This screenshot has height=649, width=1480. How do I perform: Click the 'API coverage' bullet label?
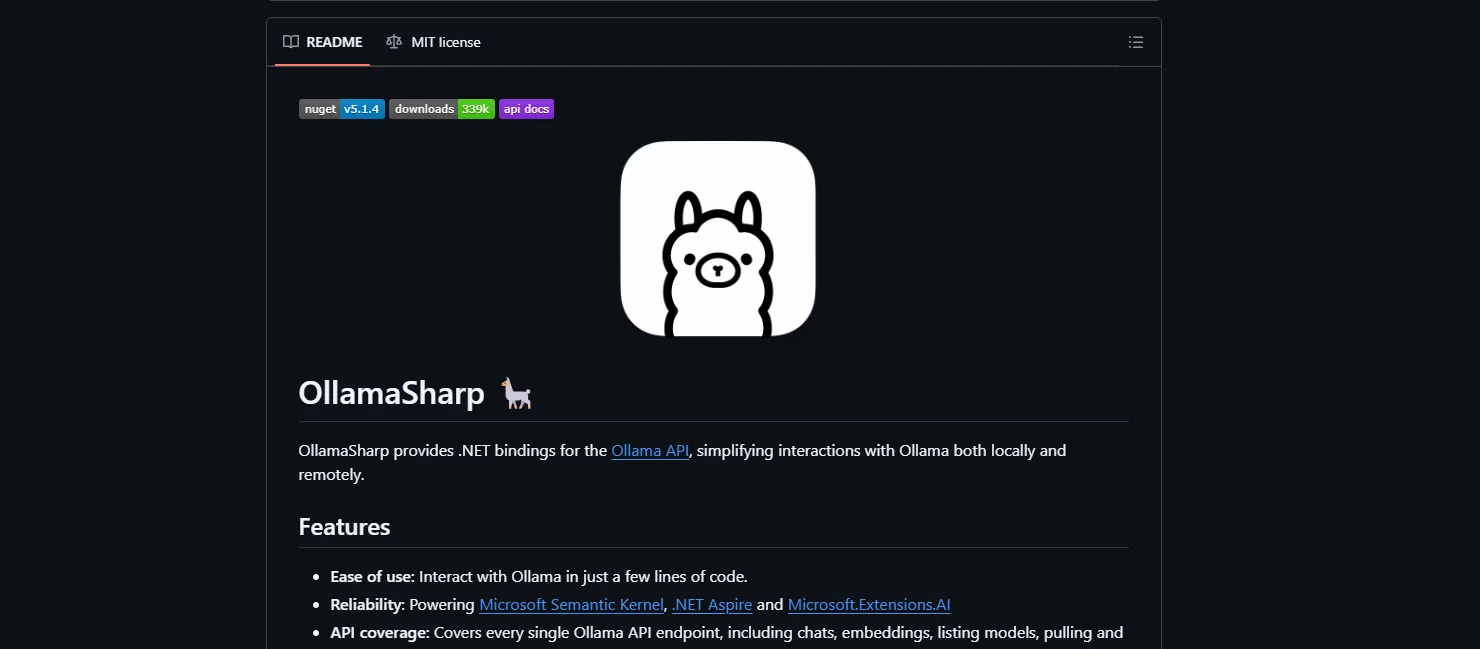point(380,633)
